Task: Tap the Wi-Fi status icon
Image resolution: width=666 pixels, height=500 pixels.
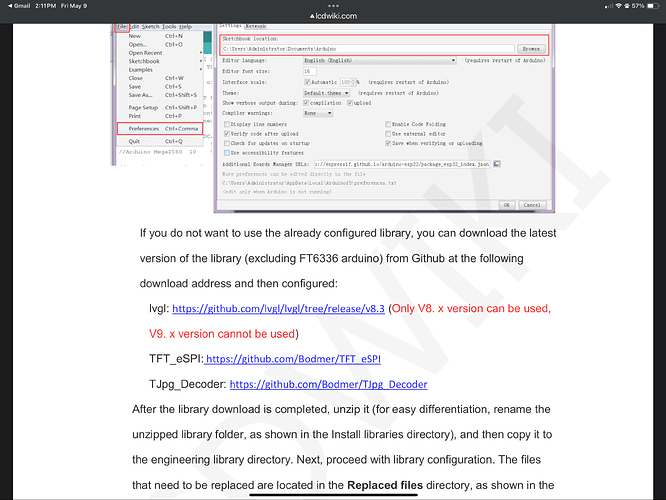Action: click(619, 6)
